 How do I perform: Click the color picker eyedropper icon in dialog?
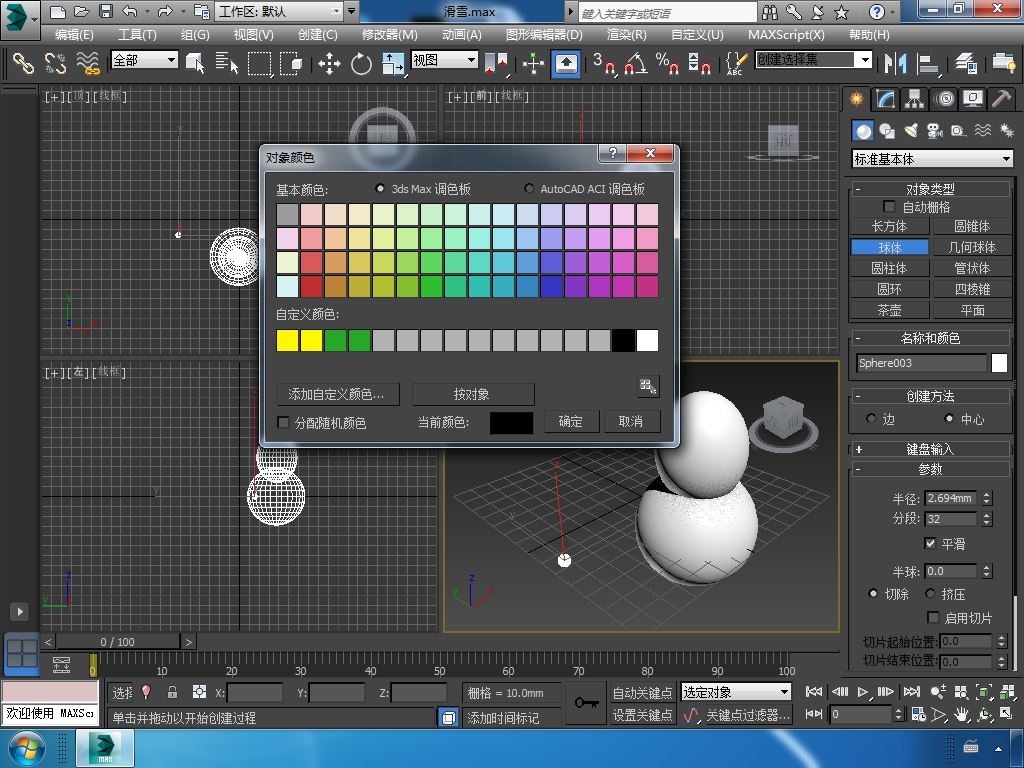coord(648,386)
